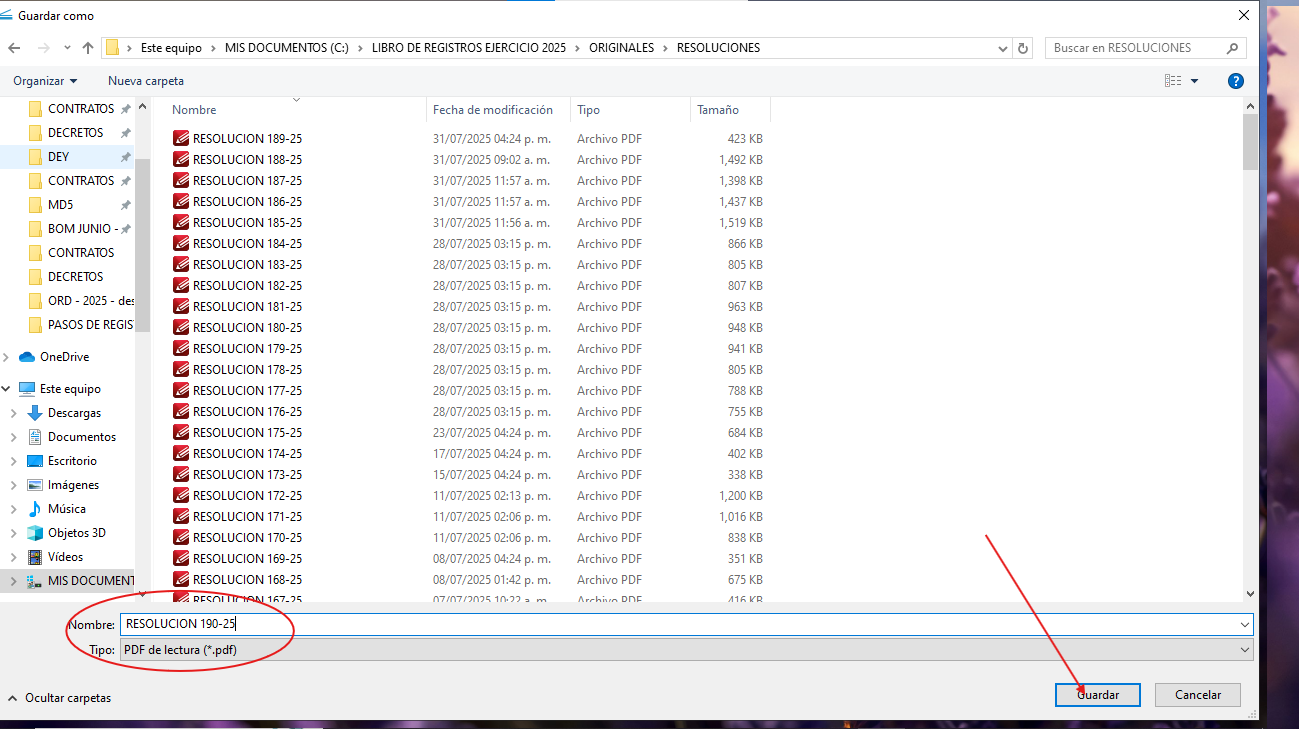Click Nueva carpeta in the toolbar

click(x=146, y=81)
